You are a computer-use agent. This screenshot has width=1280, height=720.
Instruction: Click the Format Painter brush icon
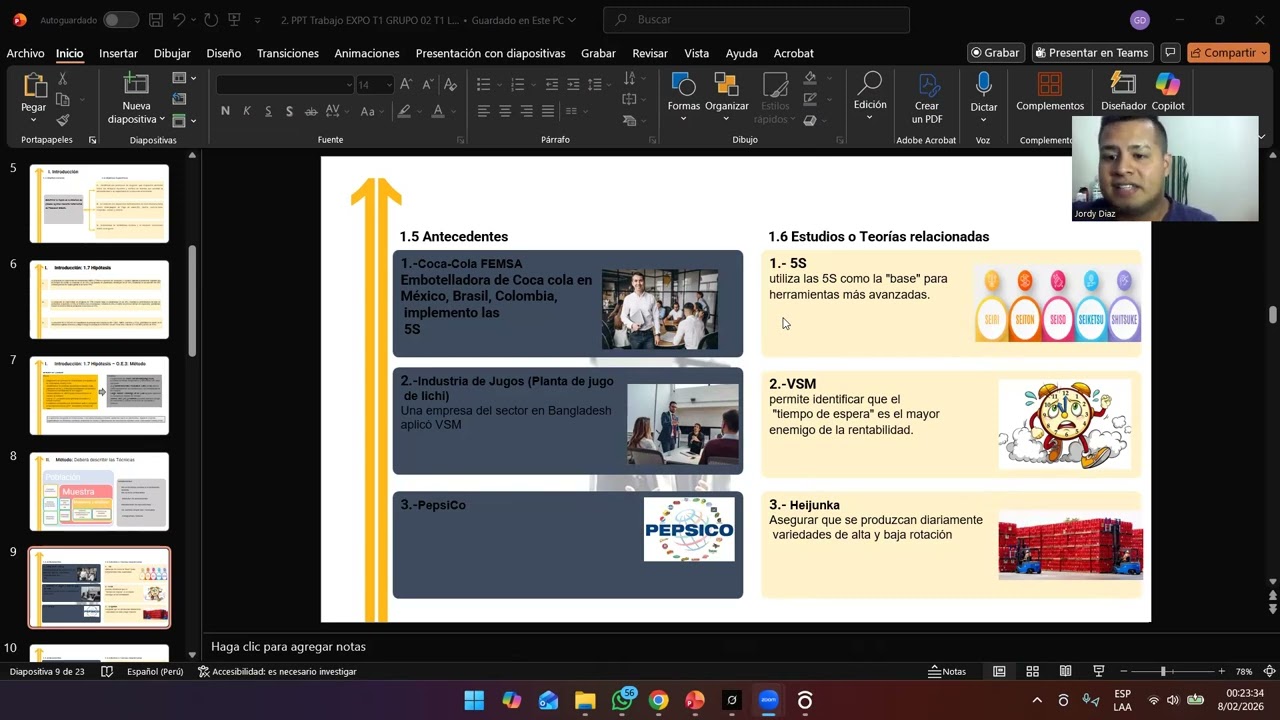click(62, 120)
